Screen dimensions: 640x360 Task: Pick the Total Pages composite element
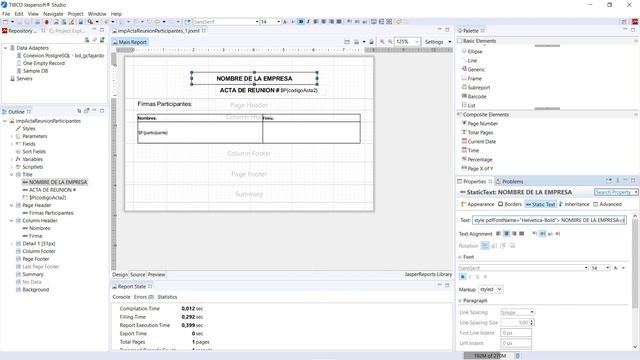[x=477, y=132]
